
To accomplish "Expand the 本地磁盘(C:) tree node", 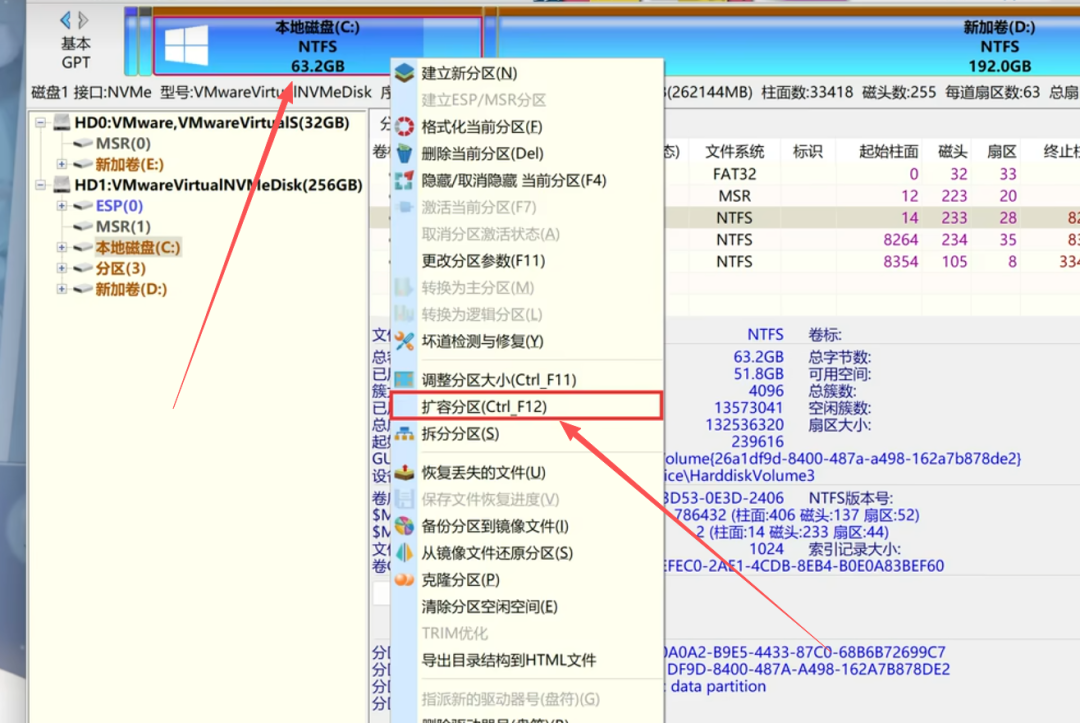I will pyautogui.click(x=62, y=248).
